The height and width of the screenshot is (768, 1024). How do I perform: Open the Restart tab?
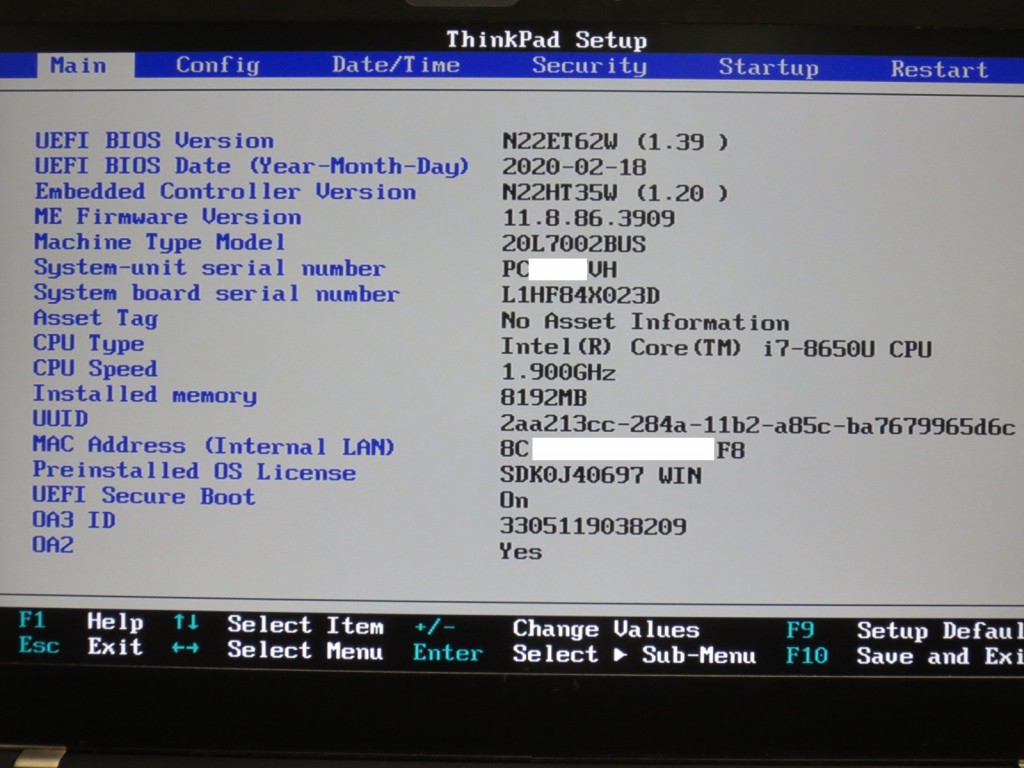(939, 69)
